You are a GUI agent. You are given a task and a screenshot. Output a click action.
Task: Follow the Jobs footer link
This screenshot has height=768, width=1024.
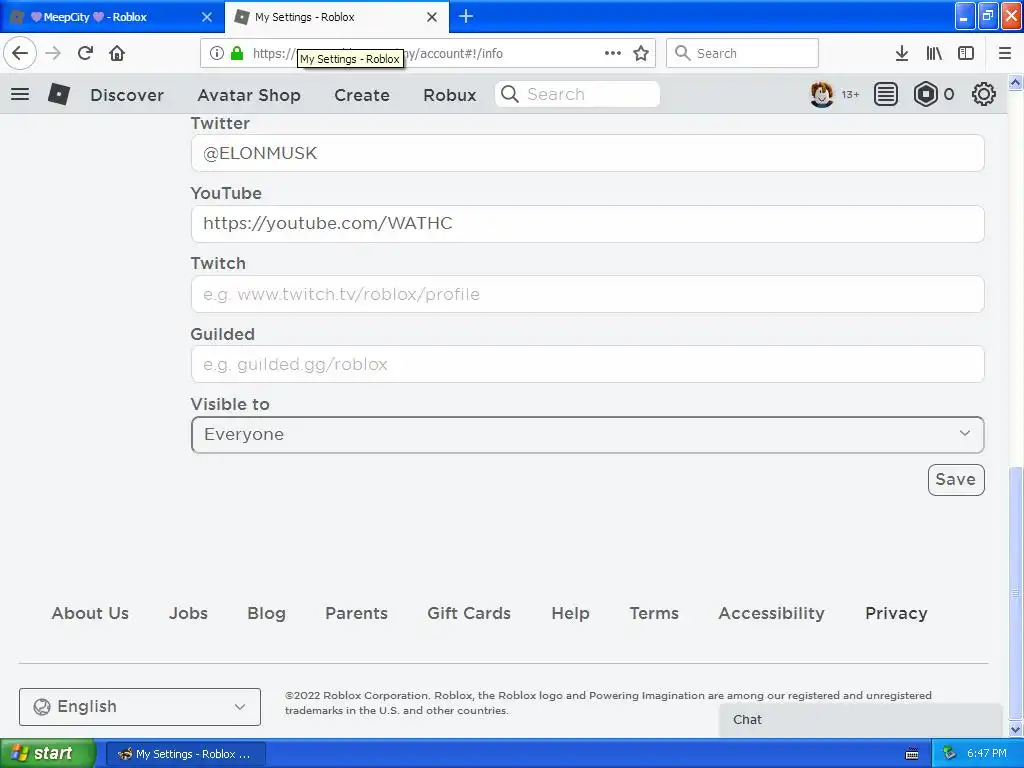coord(188,613)
